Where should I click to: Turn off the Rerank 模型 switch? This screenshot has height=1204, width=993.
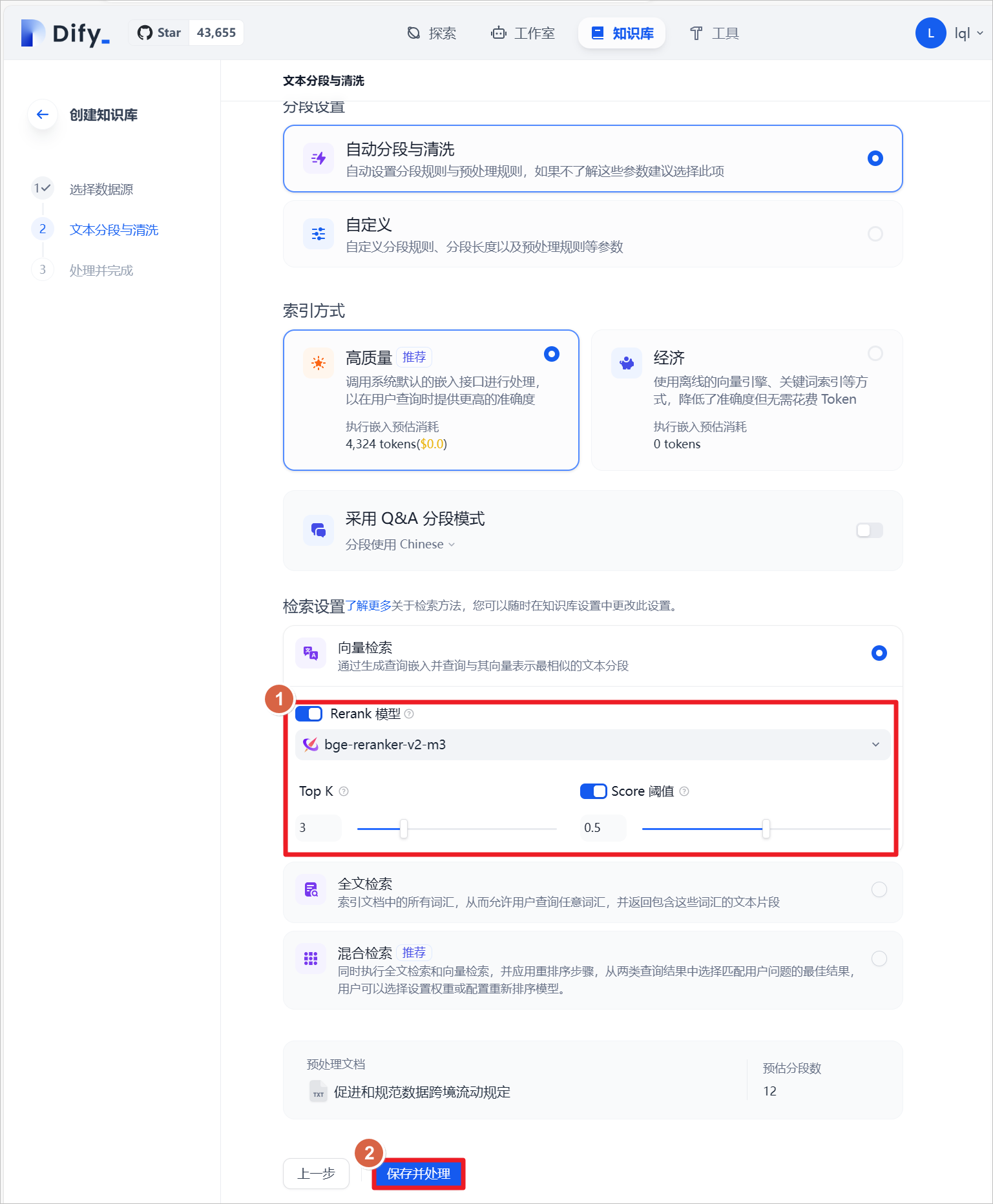point(309,714)
